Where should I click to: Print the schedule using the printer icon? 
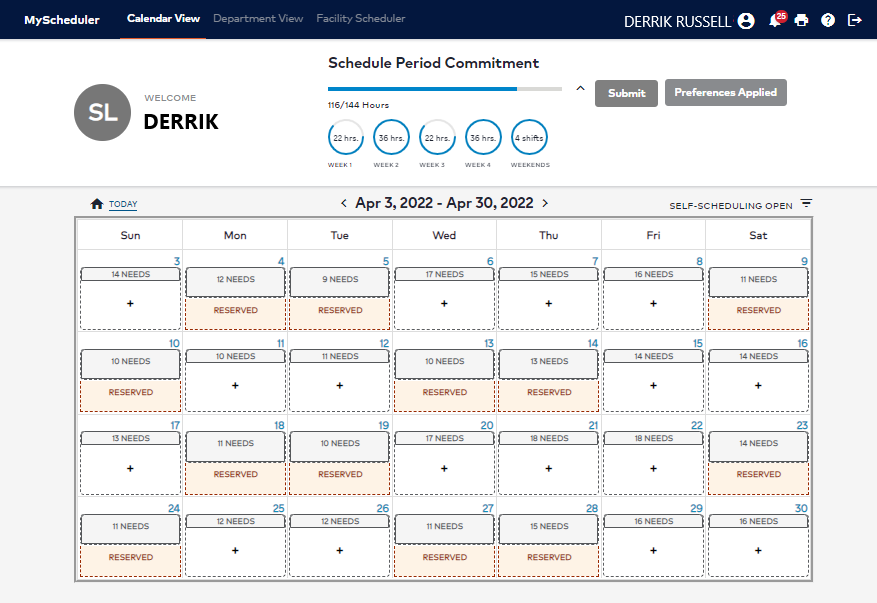click(802, 20)
